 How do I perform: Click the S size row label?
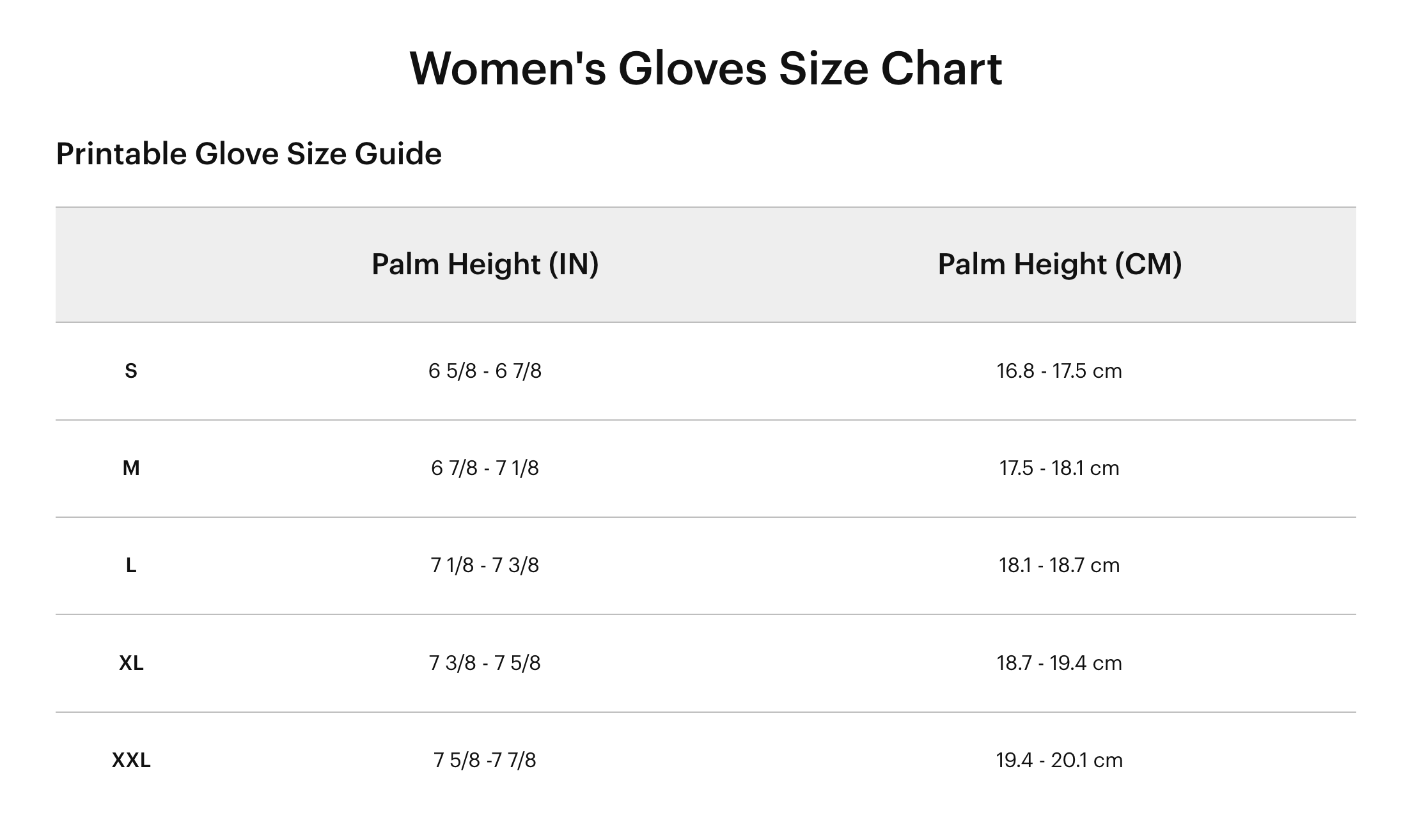pos(131,371)
